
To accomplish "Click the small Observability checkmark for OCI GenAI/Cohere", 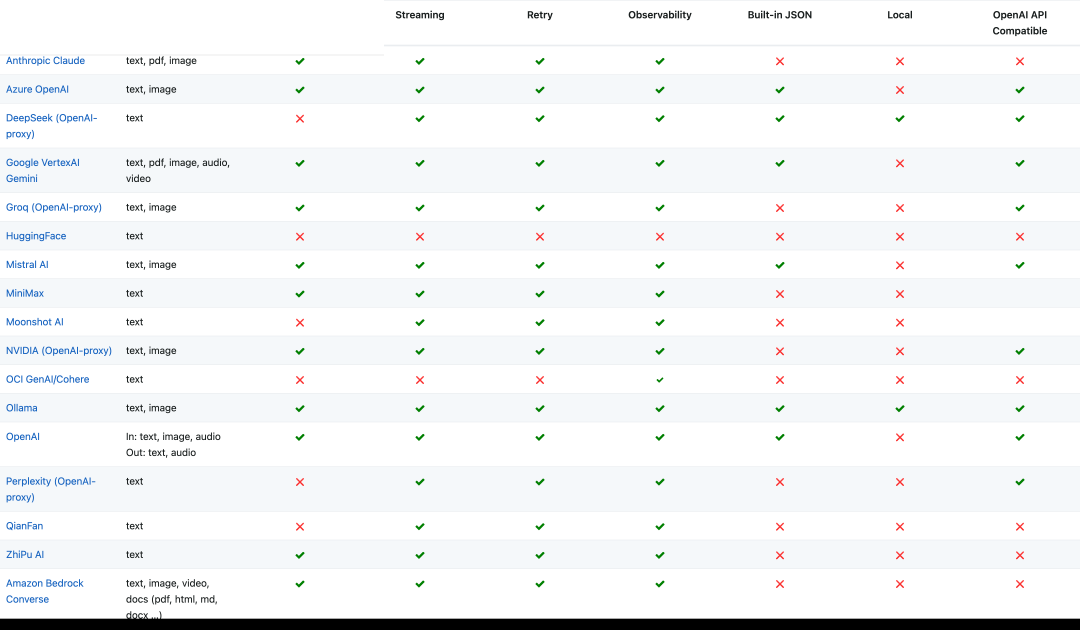I will tap(660, 380).
